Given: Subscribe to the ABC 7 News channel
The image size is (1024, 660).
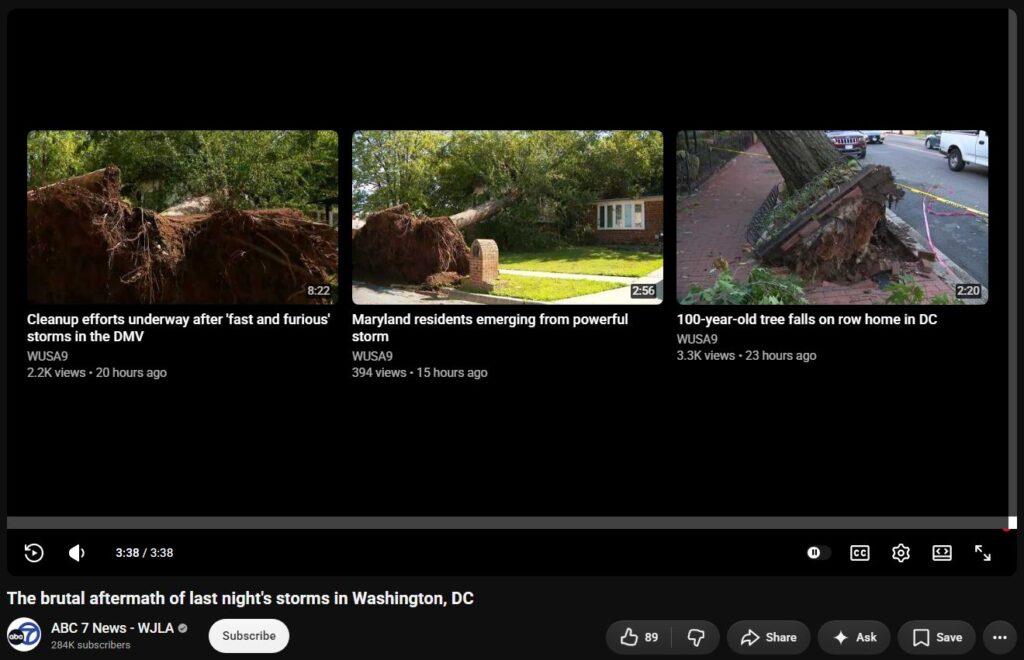Looking at the screenshot, I should point(249,636).
